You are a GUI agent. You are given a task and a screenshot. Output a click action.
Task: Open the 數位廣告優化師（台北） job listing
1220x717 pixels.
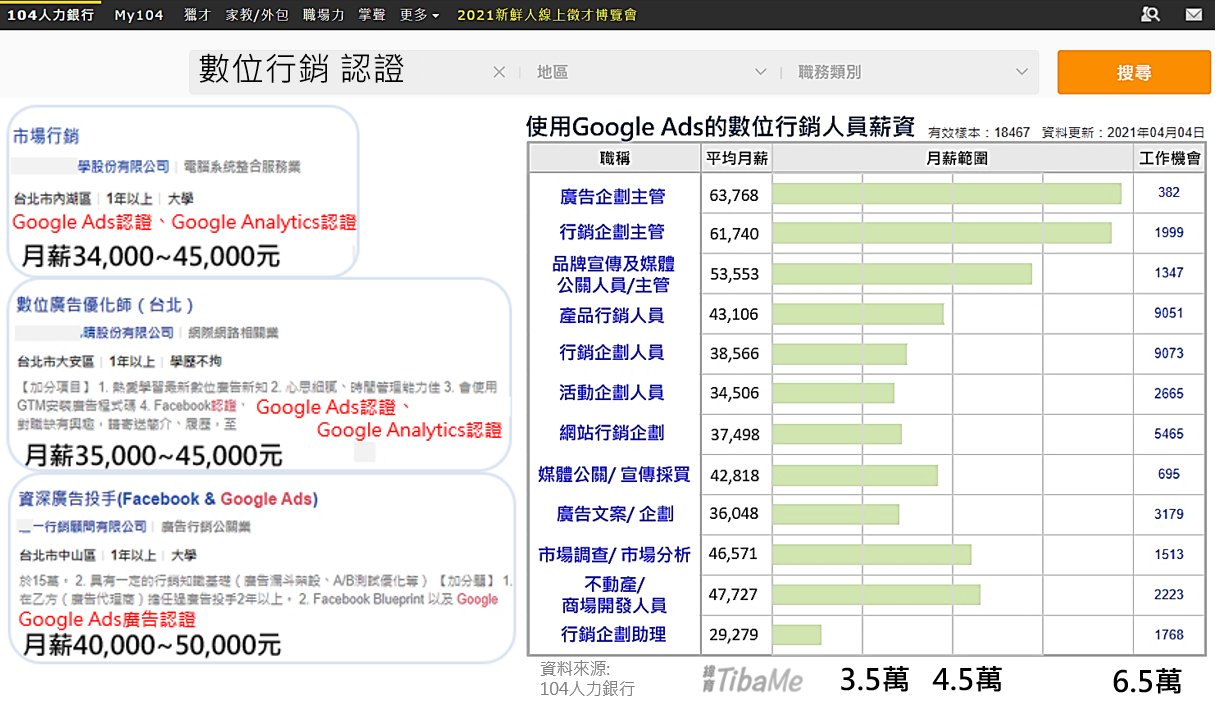coord(105,305)
